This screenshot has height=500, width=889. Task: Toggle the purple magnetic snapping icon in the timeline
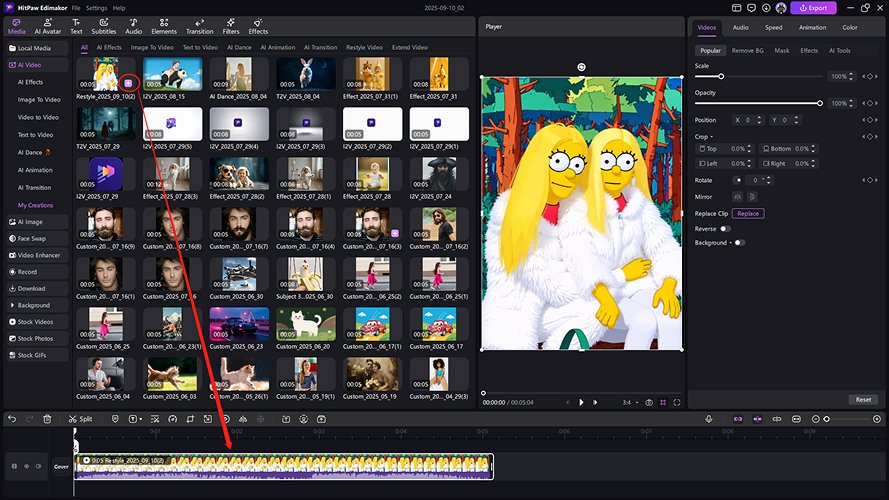[x=757, y=419]
